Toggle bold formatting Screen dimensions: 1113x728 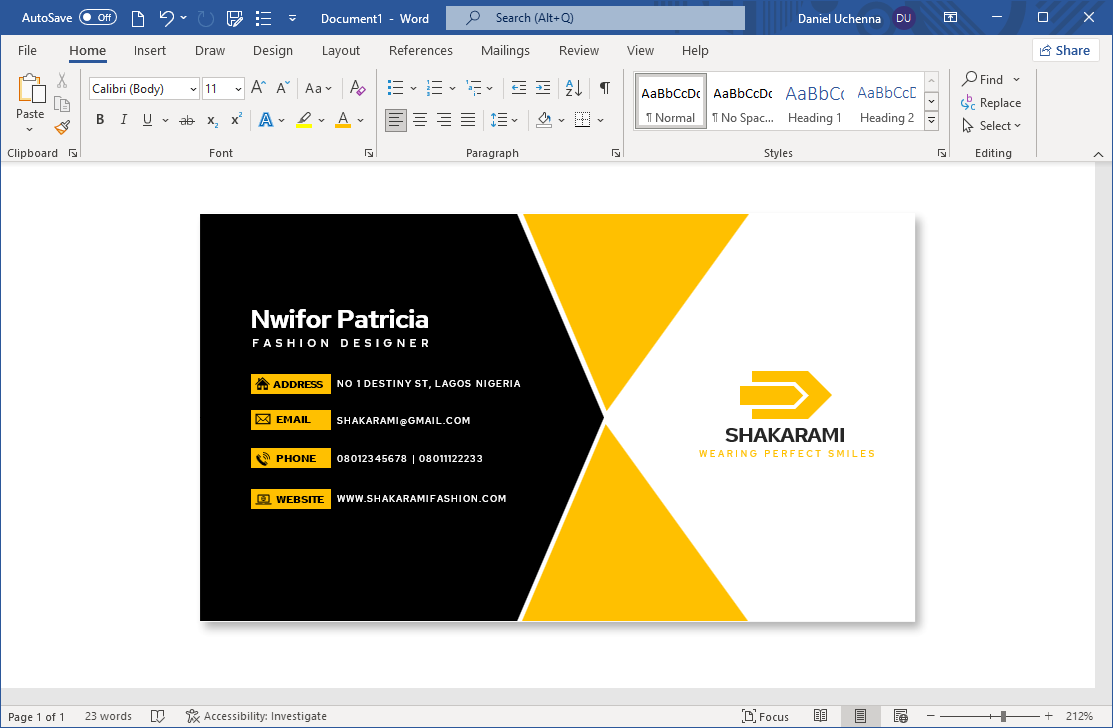pyautogui.click(x=100, y=120)
